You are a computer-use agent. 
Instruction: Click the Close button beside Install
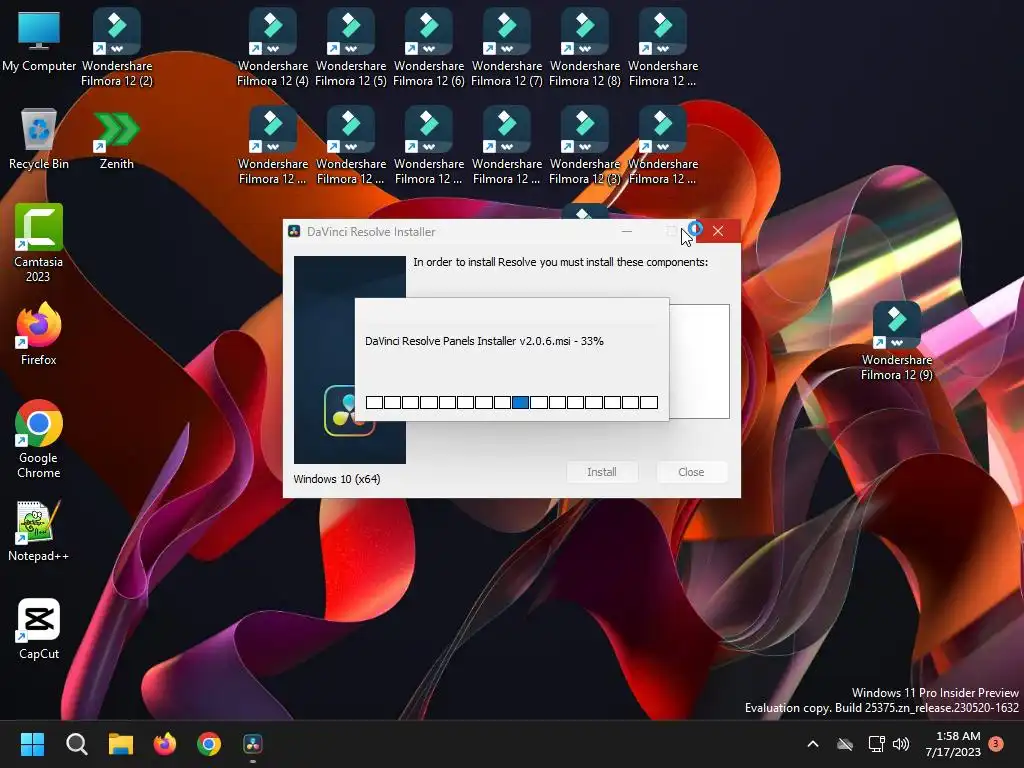click(x=691, y=472)
